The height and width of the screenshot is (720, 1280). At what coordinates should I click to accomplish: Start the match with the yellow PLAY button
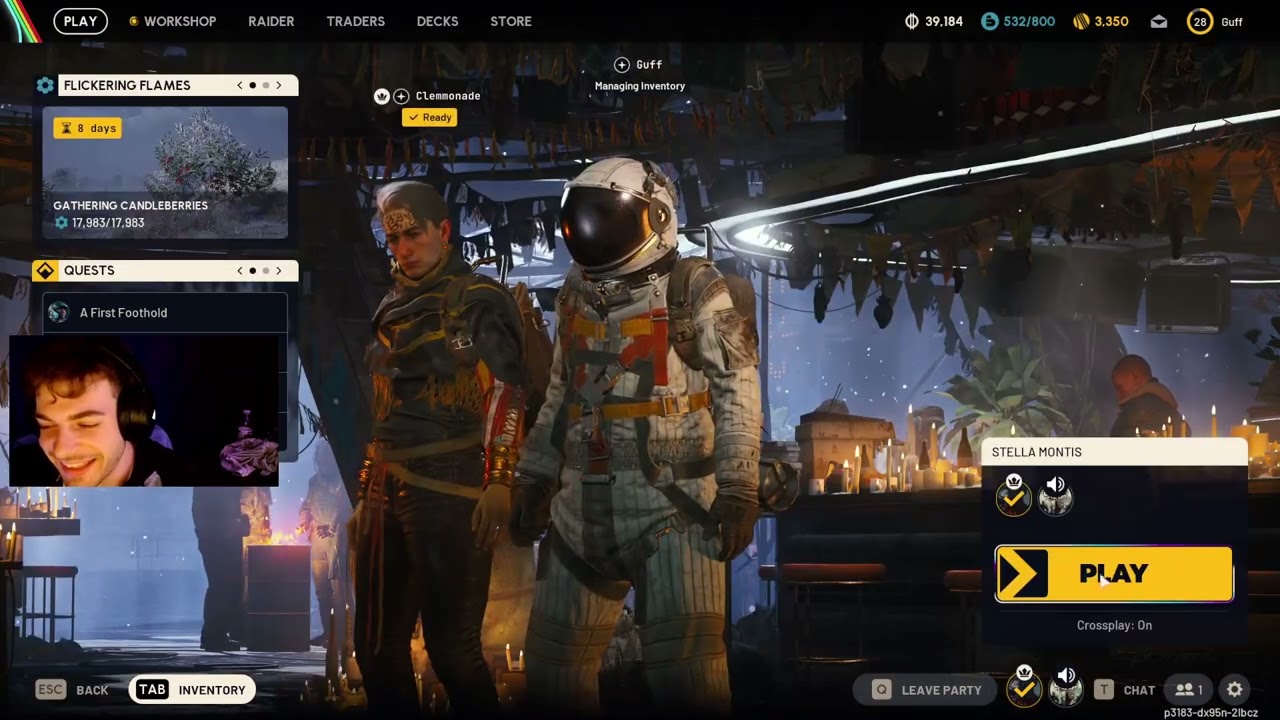[1114, 574]
